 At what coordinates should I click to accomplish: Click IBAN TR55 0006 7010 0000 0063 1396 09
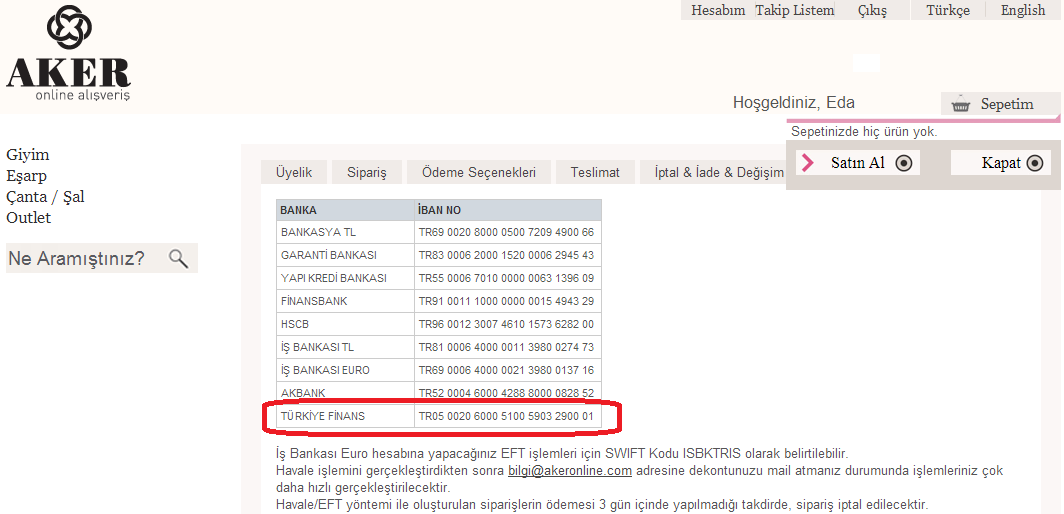click(506, 278)
